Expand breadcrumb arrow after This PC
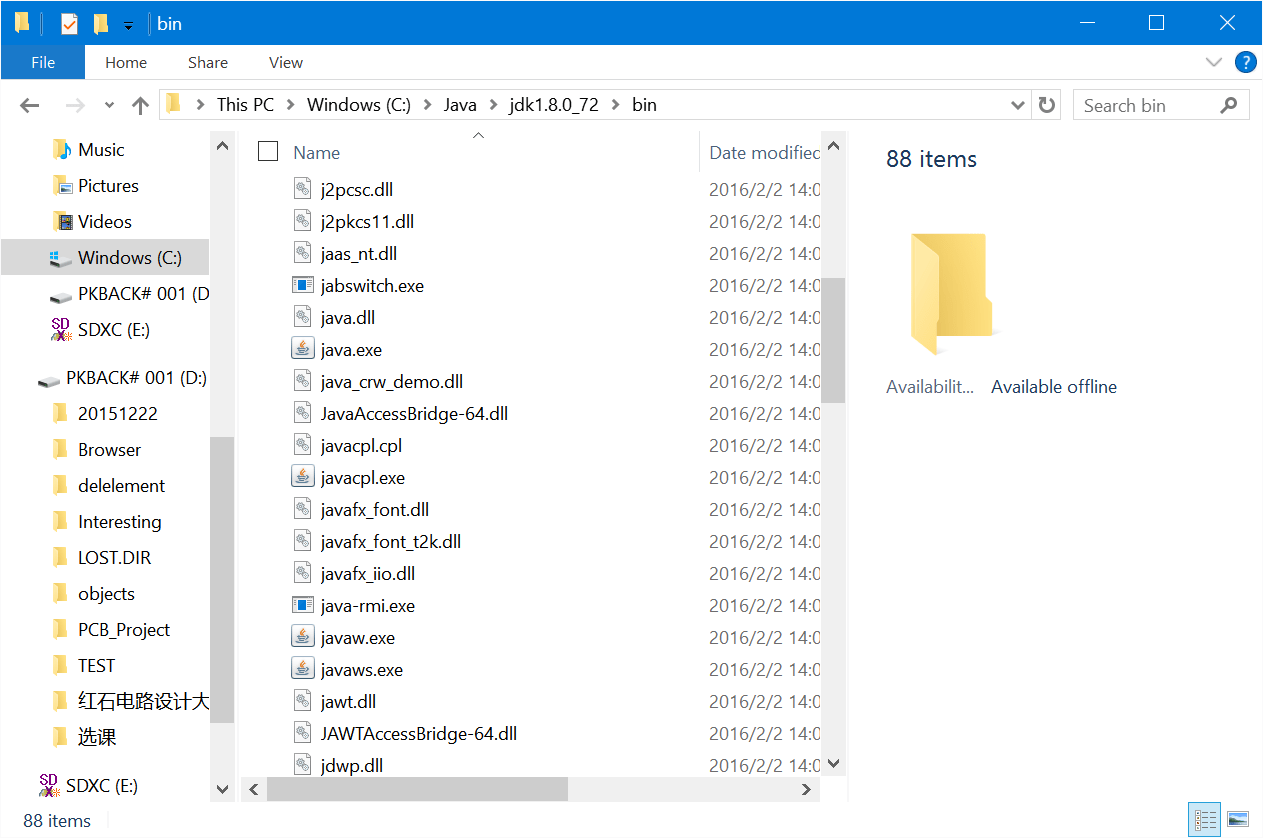This screenshot has height=838, width=1263. (290, 105)
